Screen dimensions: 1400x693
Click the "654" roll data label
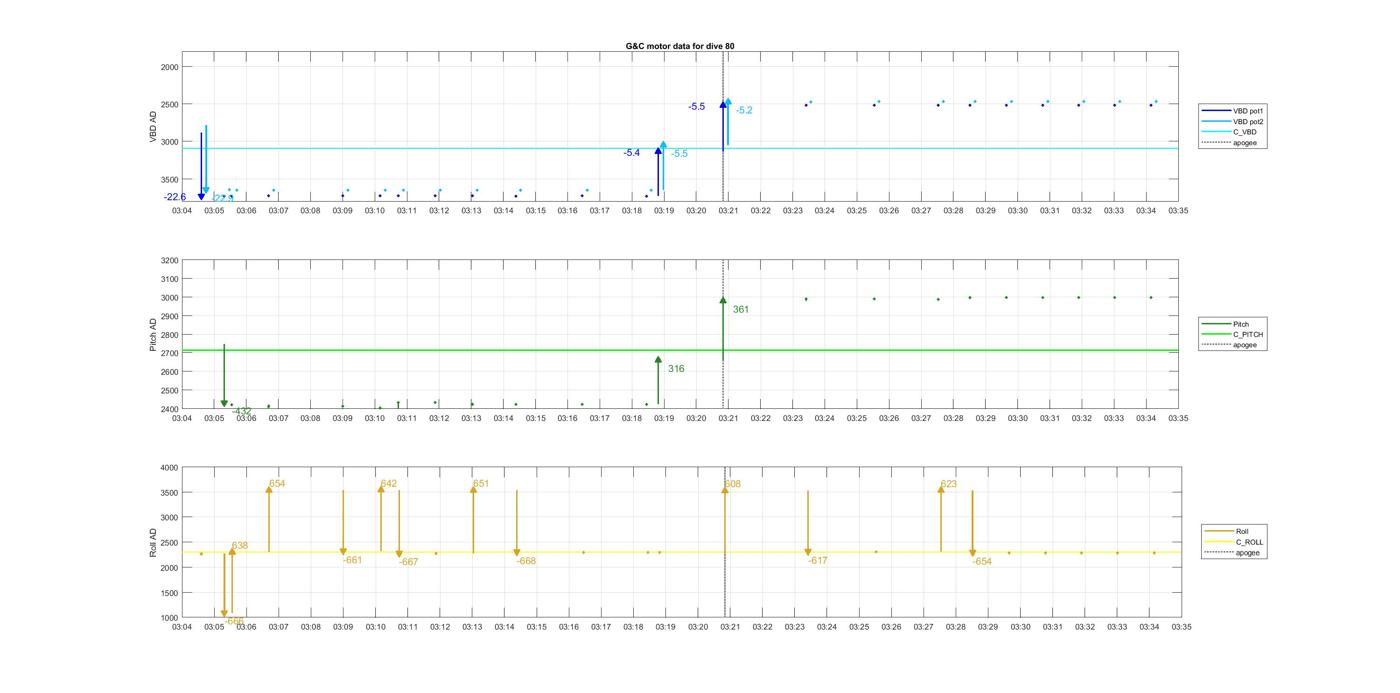coord(277,484)
